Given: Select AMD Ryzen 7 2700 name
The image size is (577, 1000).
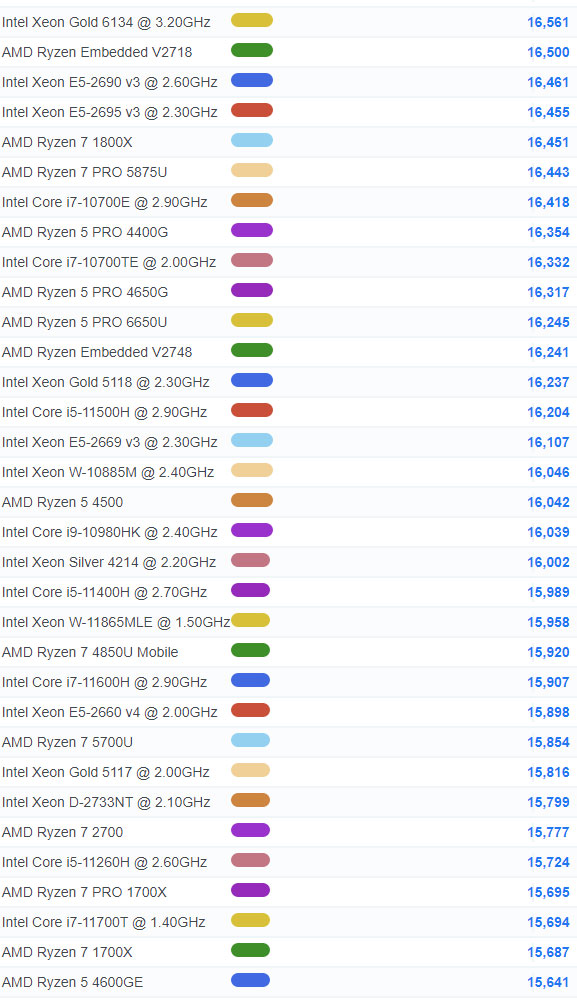Looking at the screenshot, I should point(62,832).
